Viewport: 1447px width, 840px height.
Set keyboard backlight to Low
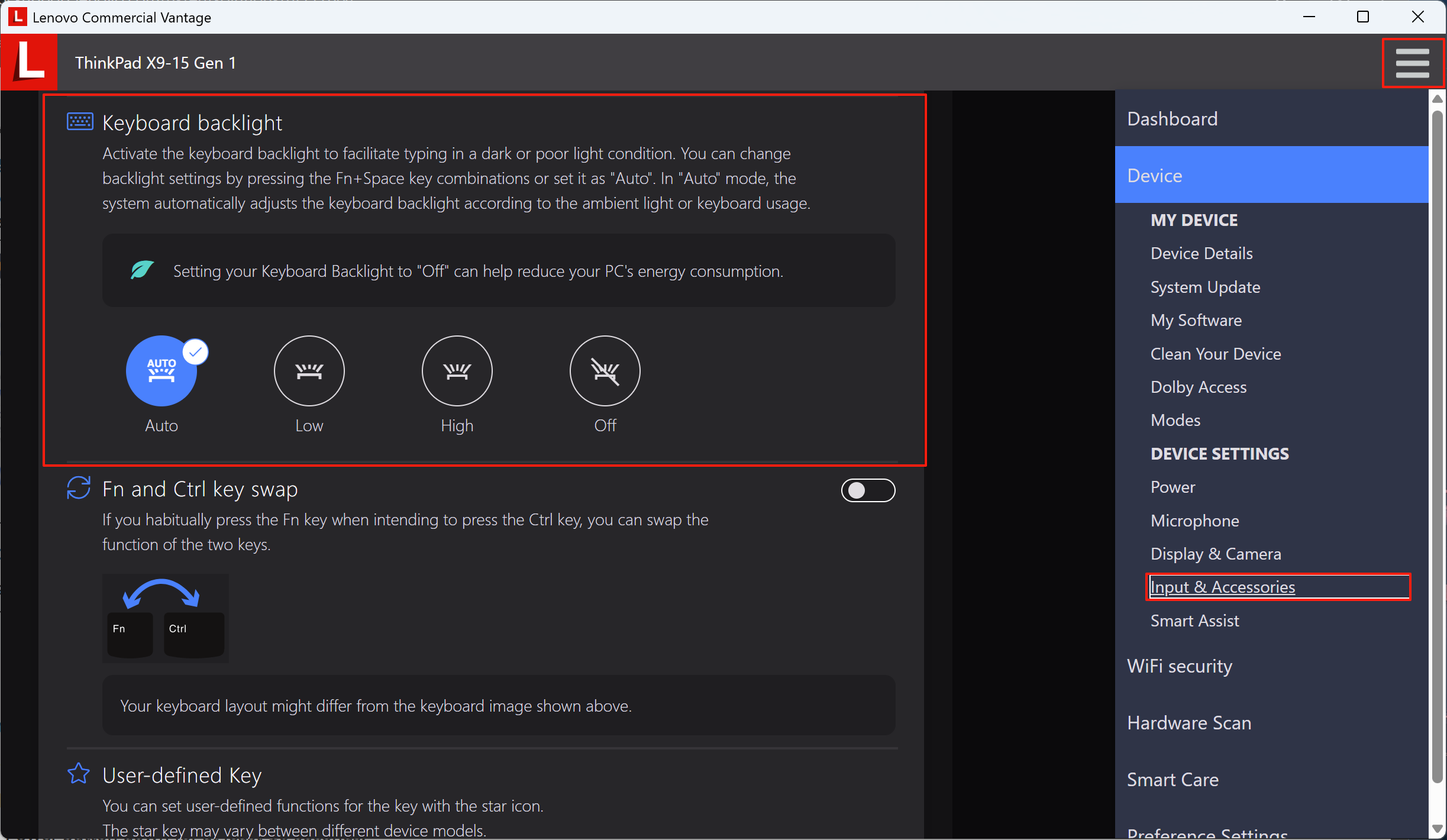pos(309,371)
